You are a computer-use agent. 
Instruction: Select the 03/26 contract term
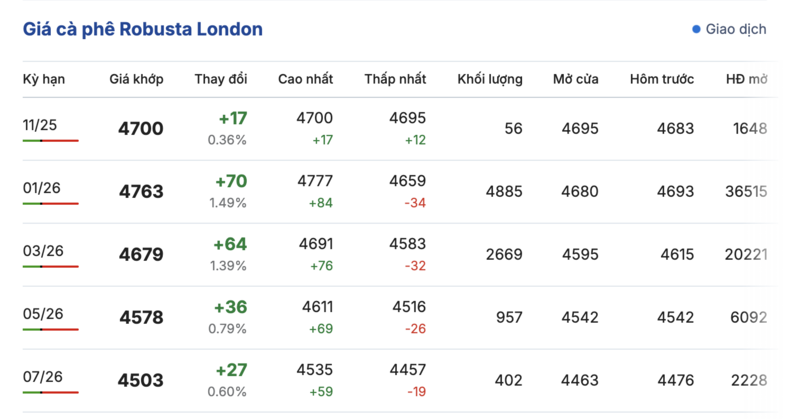click(x=43, y=251)
